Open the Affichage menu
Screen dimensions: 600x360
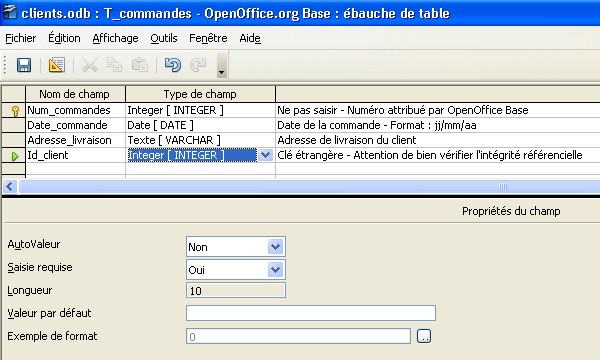(x=115, y=38)
